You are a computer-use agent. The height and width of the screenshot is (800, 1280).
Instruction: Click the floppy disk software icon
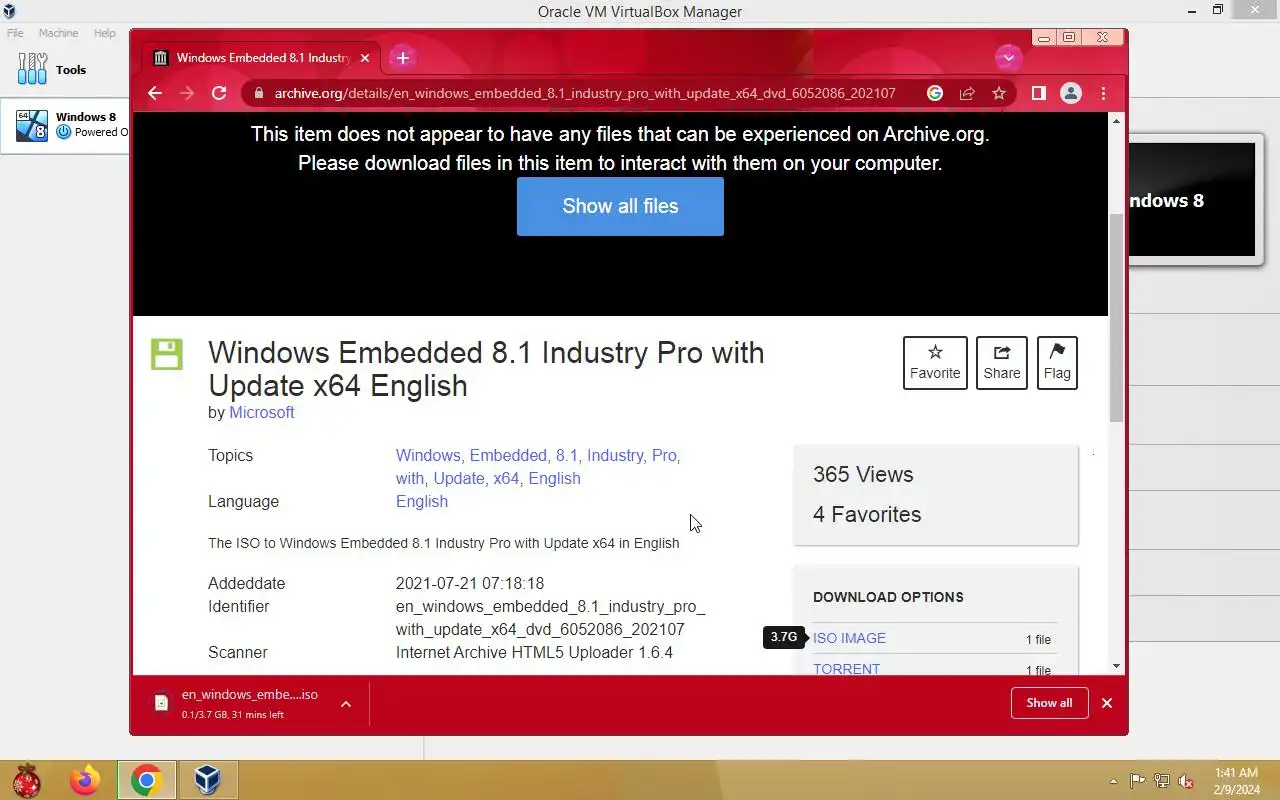167,354
